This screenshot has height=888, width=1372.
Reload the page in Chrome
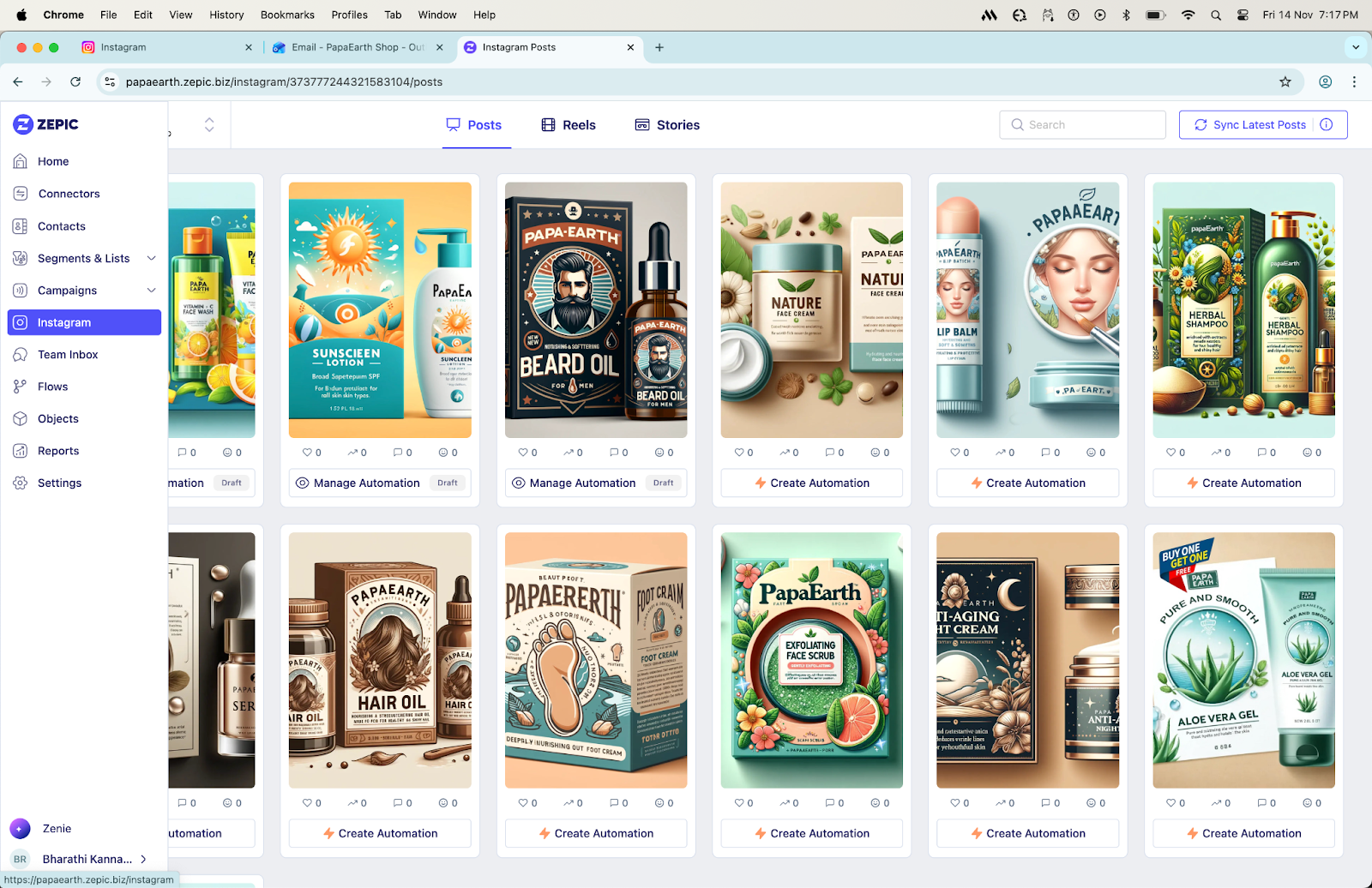[75, 81]
